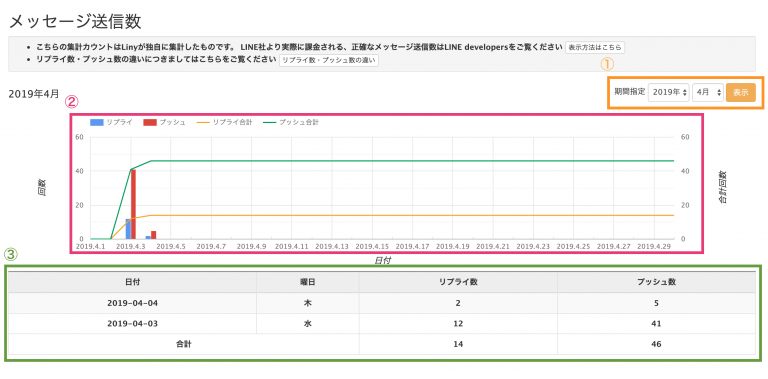Click the 水 weekday cell
This screenshot has height=379, width=768.
[x=307, y=324]
